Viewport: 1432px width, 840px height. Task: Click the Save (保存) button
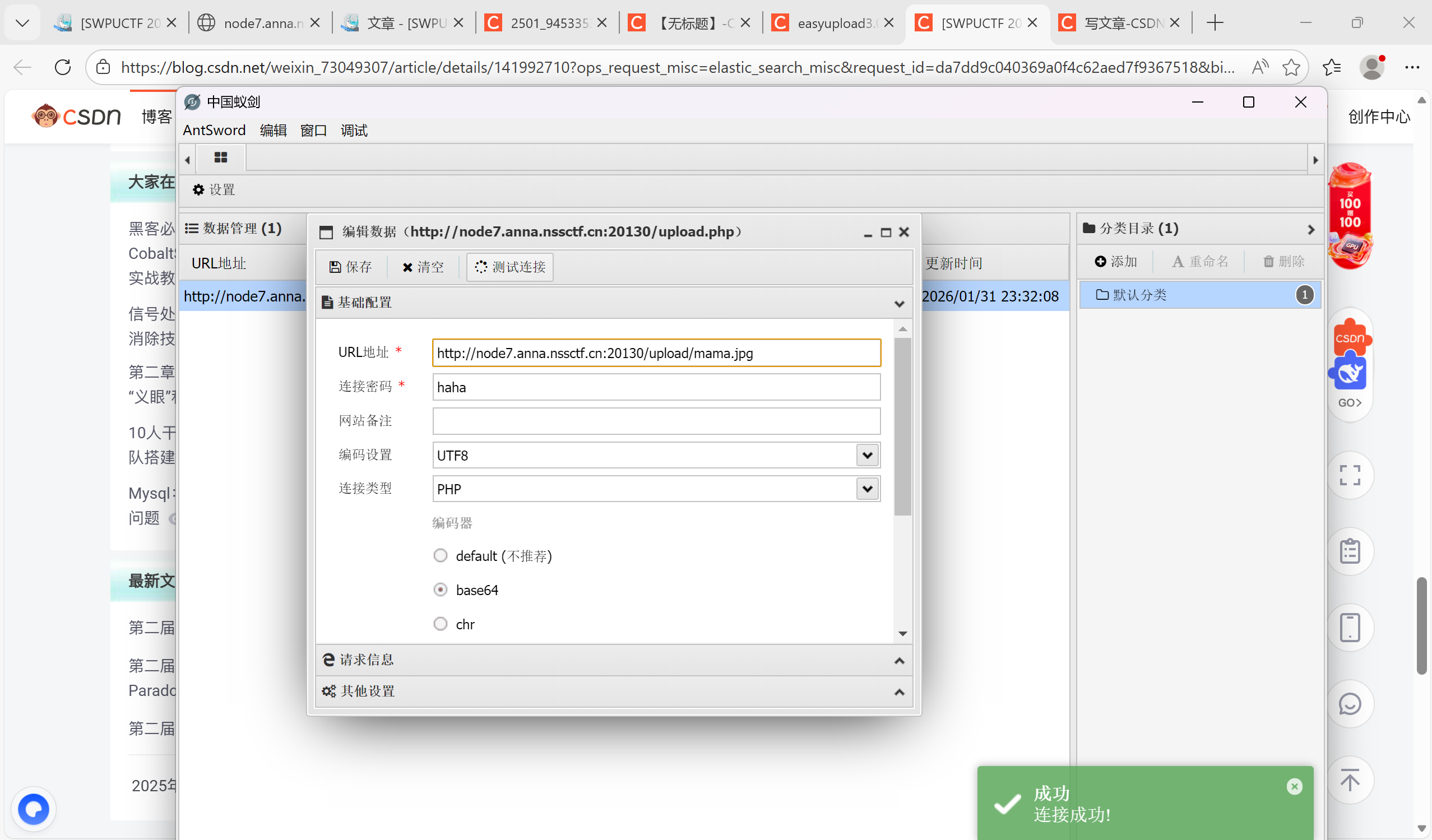(351, 267)
